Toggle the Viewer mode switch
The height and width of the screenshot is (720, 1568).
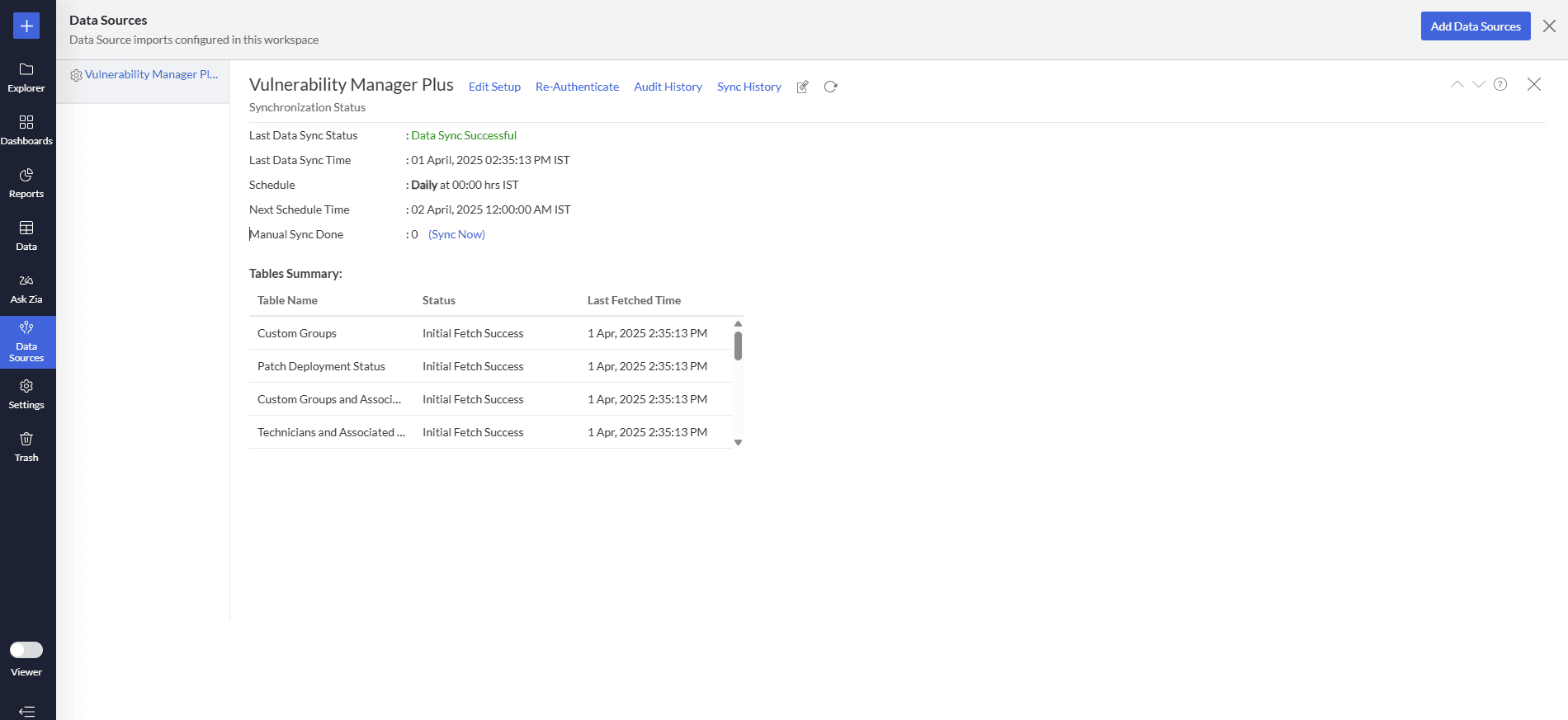coord(26,650)
